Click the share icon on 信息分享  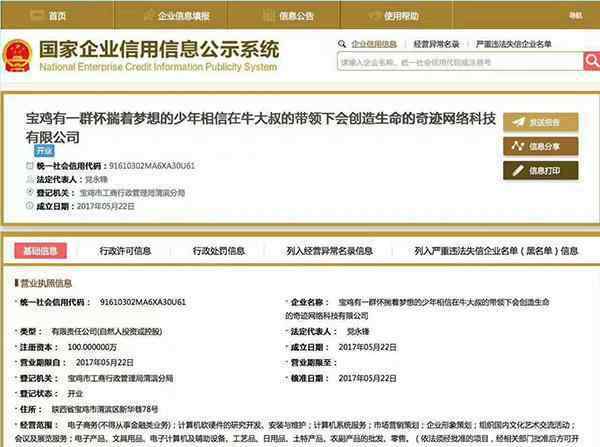click(x=518, y=146)
